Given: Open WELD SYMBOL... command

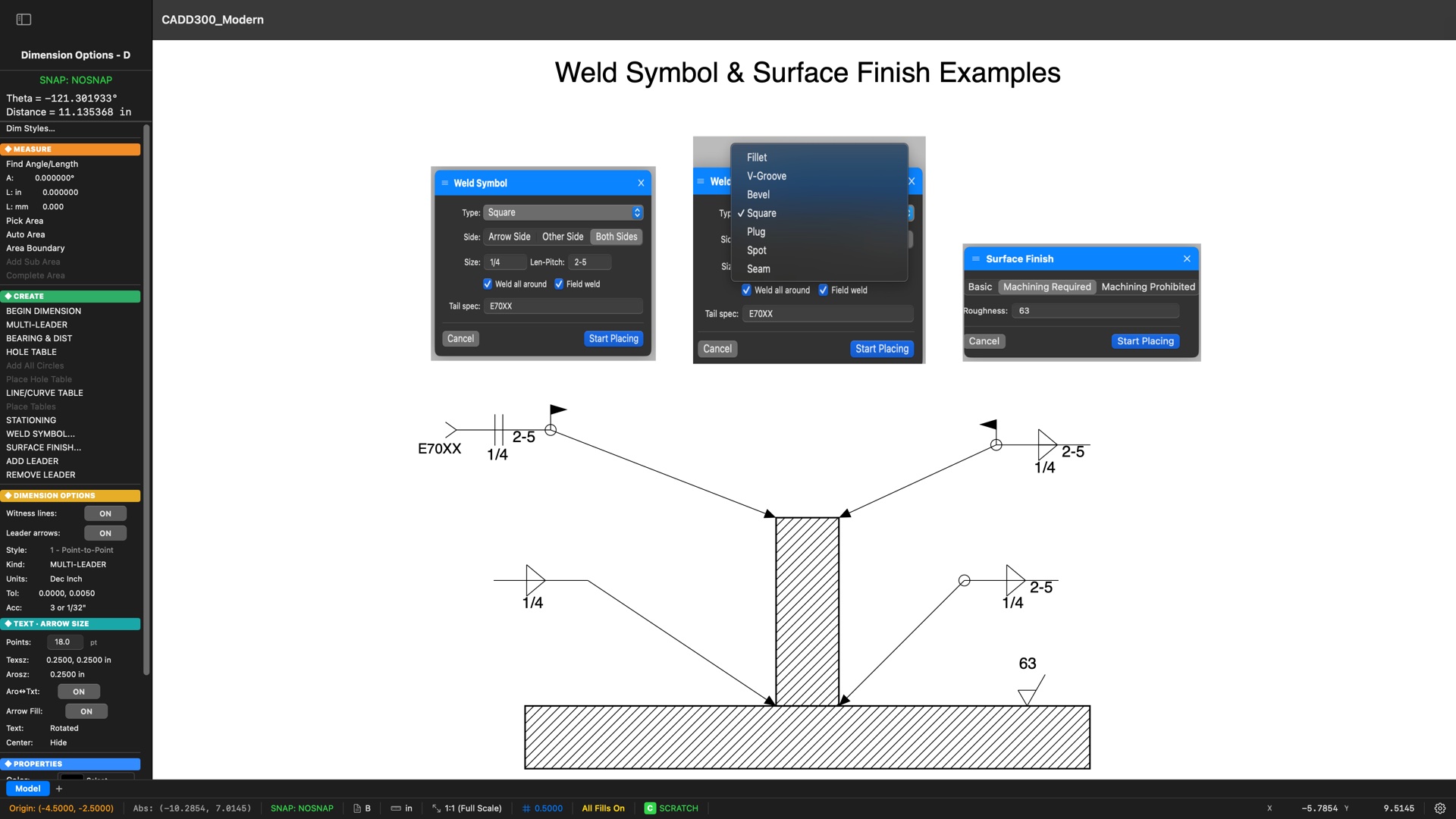Looking at the screenshot, I should (40, 434).
